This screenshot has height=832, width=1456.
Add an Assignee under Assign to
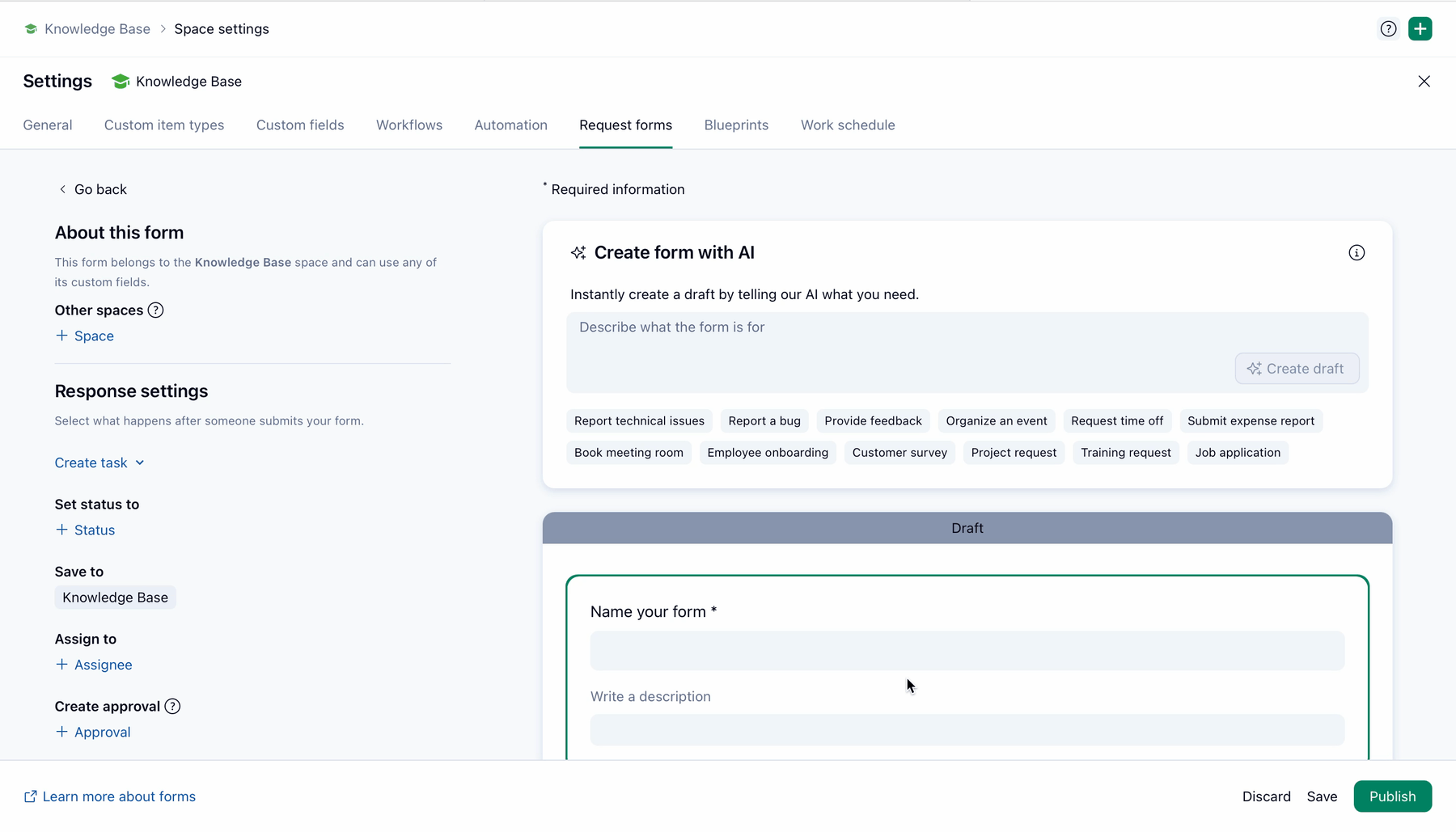point(94,665)
